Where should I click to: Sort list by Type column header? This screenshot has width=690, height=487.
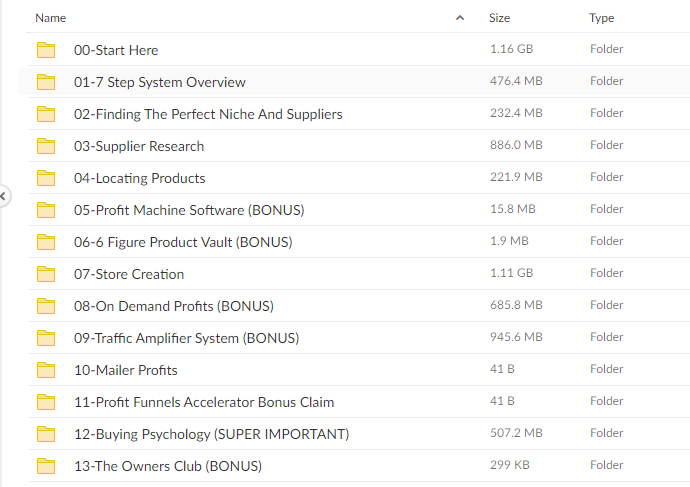click(x=602, y=18)
